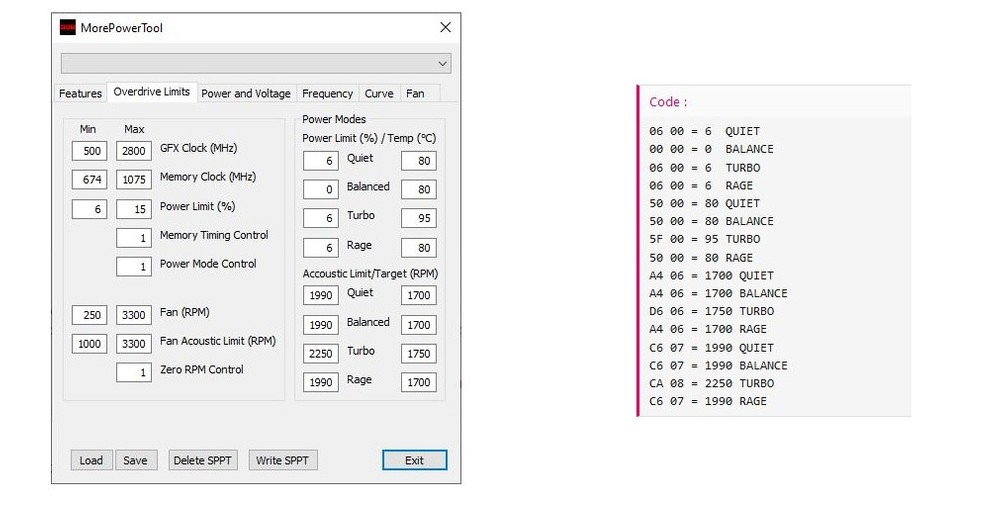
Task: Edit Quiet power limit percent field
Action: (321, 161)
